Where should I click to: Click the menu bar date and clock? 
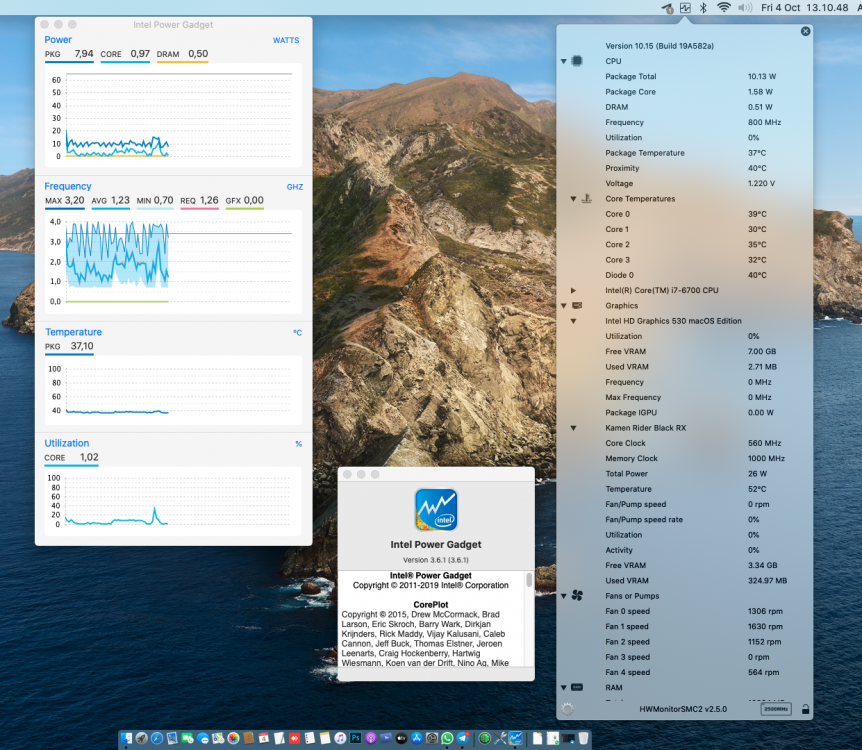804,8
